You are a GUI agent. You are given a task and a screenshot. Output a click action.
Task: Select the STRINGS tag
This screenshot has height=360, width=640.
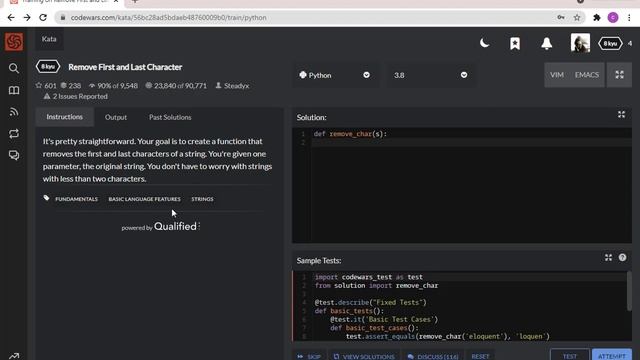coord(202,199)
